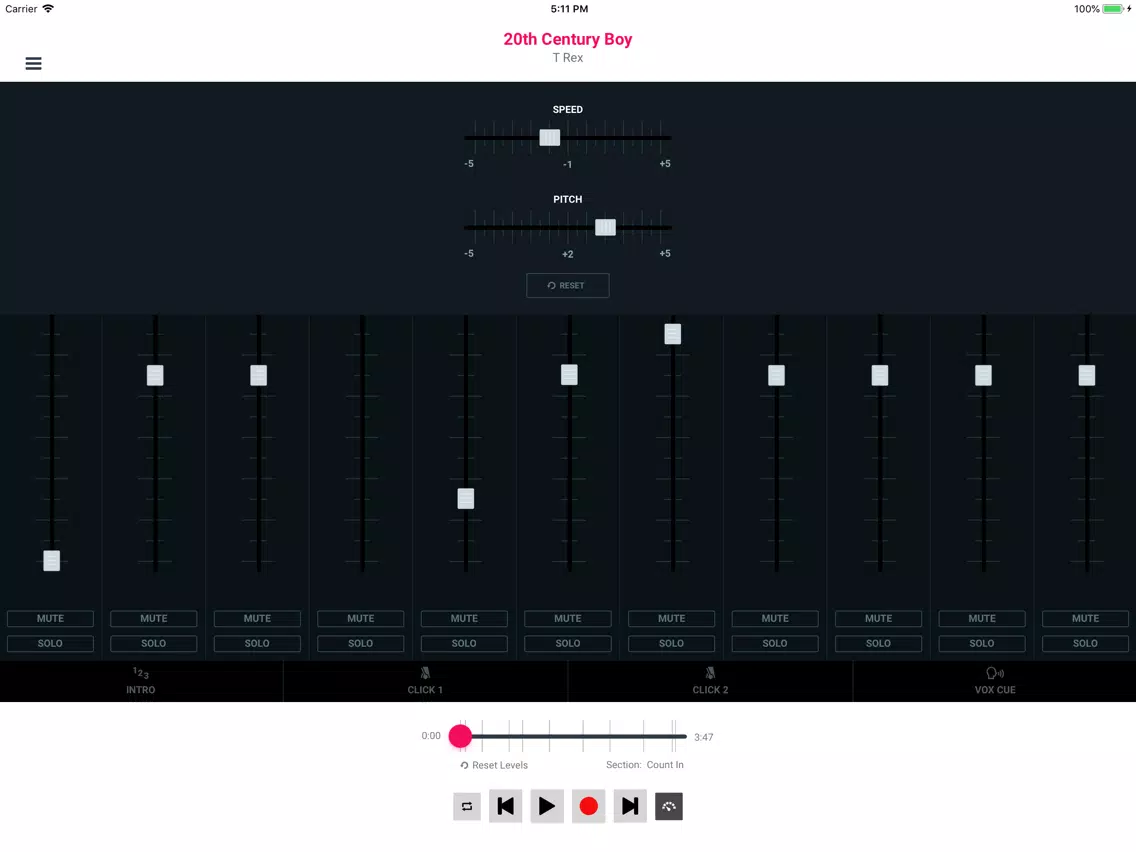
Task: Solo the eleventh channel strip
Action: tap(1085, 643)
